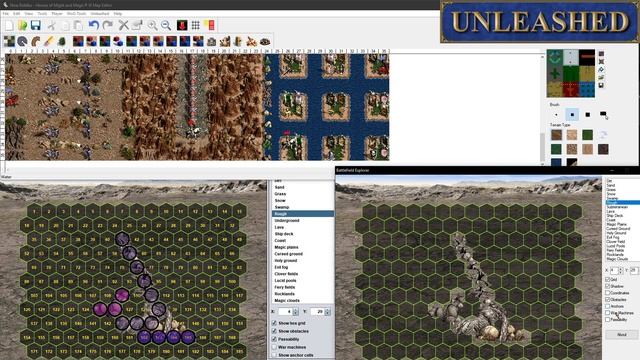Select 'Swamp' in the left terrain list
Viewport: 640px width, 360px height.
tap(302, 207)
